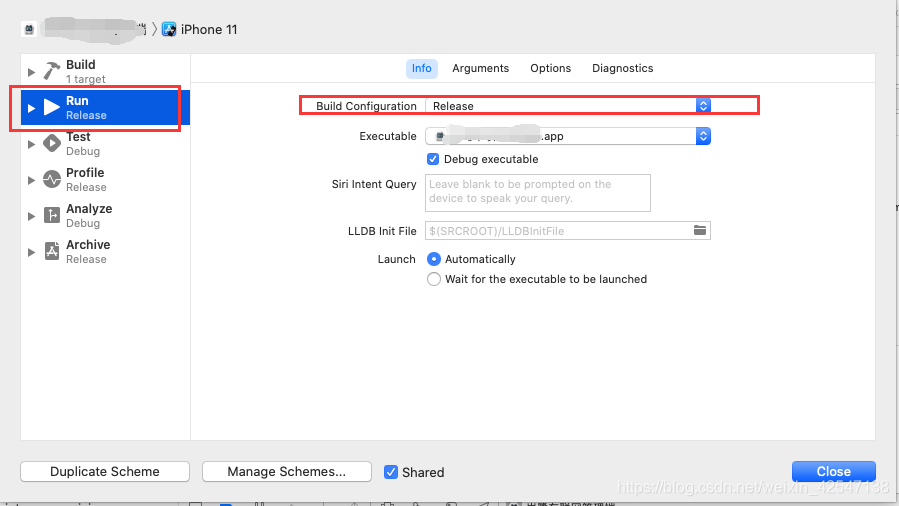The width and height of the screenshot is (899, 506).
Task: Click the Build hammer icon
Action: click(52, 72)
